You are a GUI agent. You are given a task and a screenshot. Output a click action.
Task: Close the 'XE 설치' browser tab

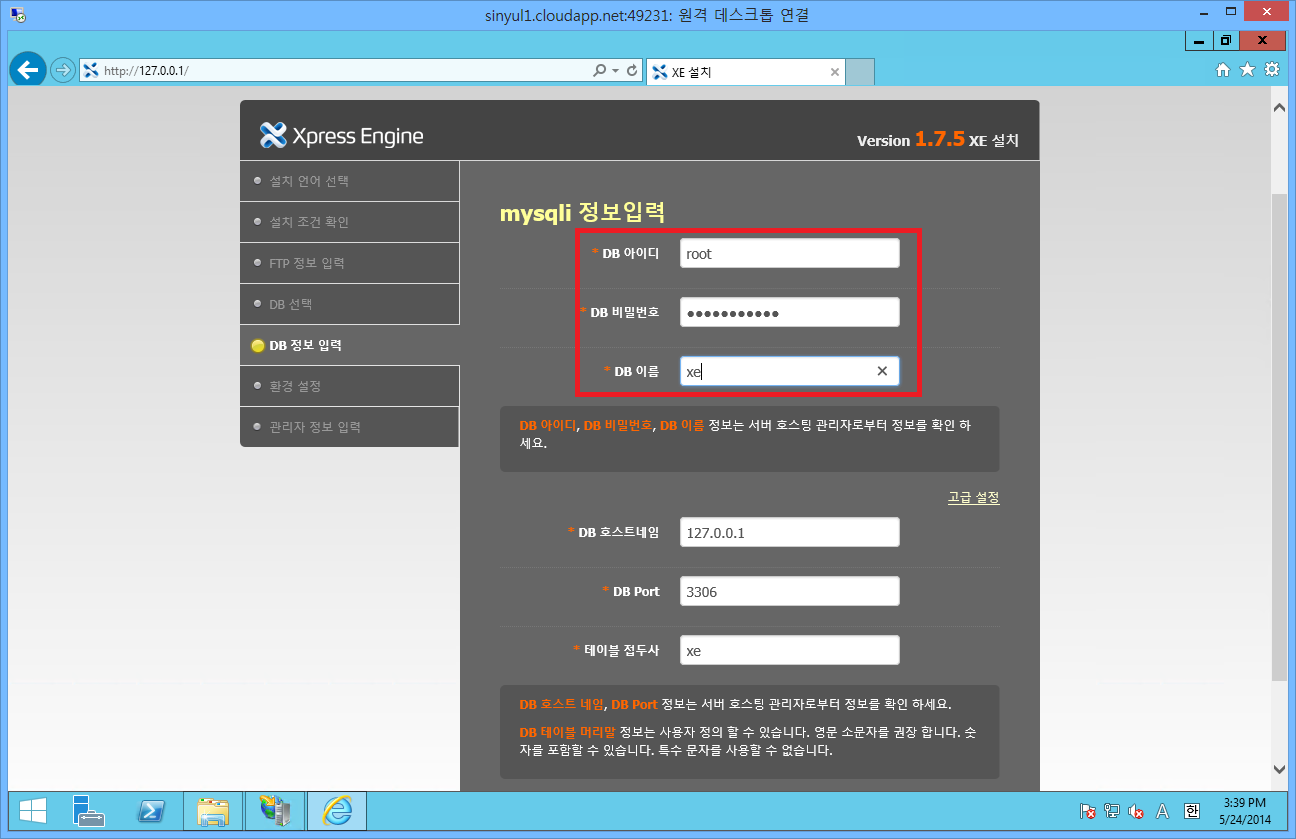coord(835,72)
